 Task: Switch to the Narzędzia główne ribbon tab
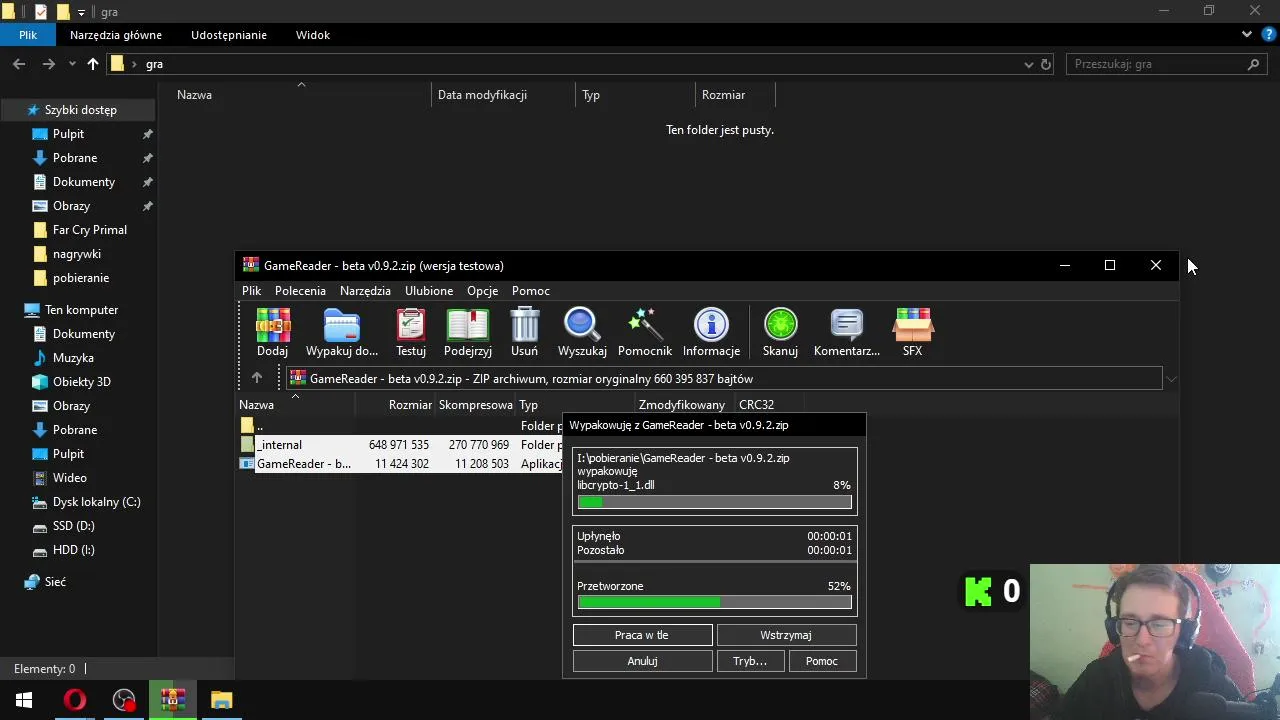pyautogui.click(x=116, y=34)
